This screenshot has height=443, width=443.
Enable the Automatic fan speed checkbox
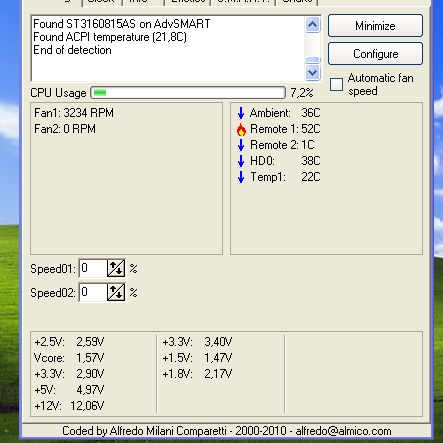(x=336, y=84)
